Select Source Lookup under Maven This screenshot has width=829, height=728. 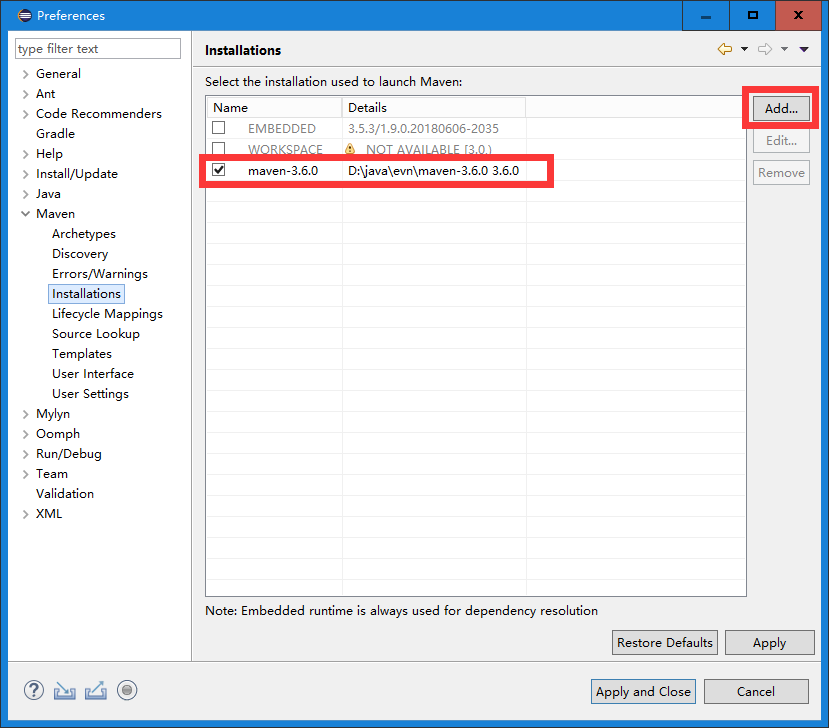pos(96,334)
